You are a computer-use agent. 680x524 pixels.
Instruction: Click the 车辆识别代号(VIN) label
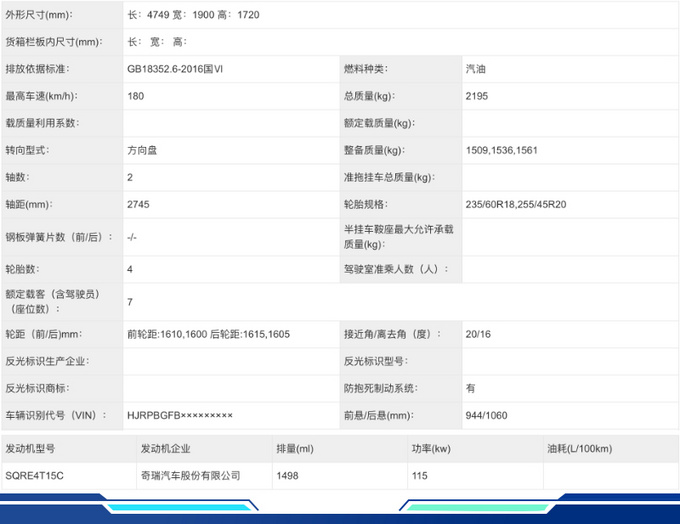(56, 416)
